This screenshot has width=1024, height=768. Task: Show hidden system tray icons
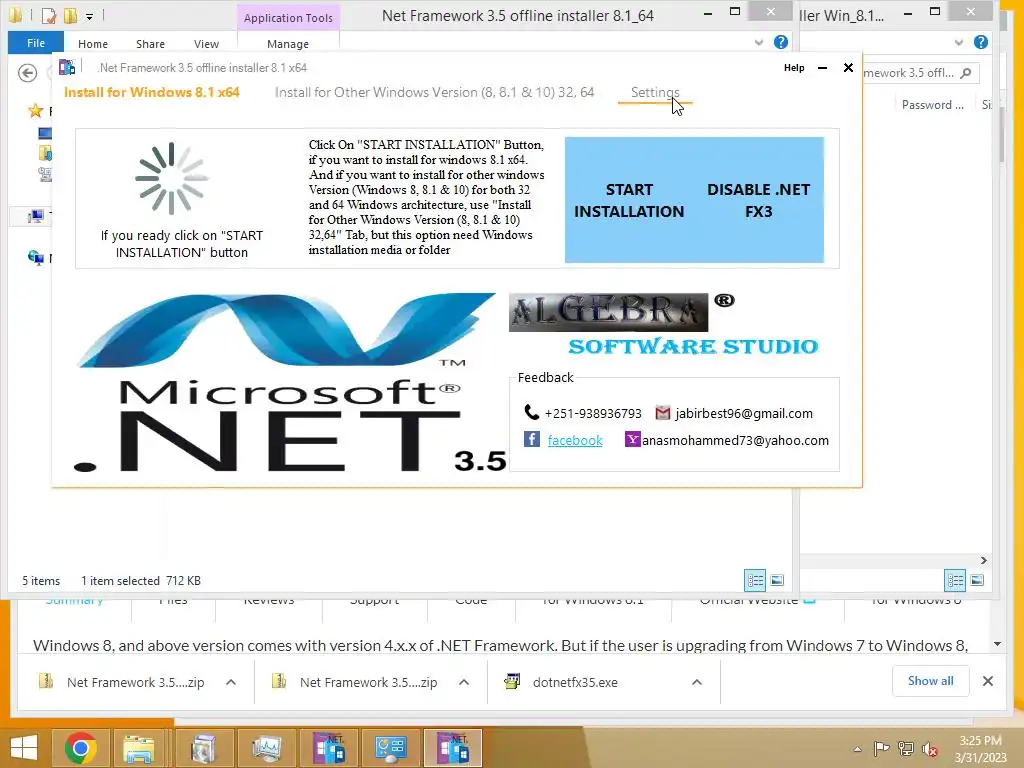(857, 749)
